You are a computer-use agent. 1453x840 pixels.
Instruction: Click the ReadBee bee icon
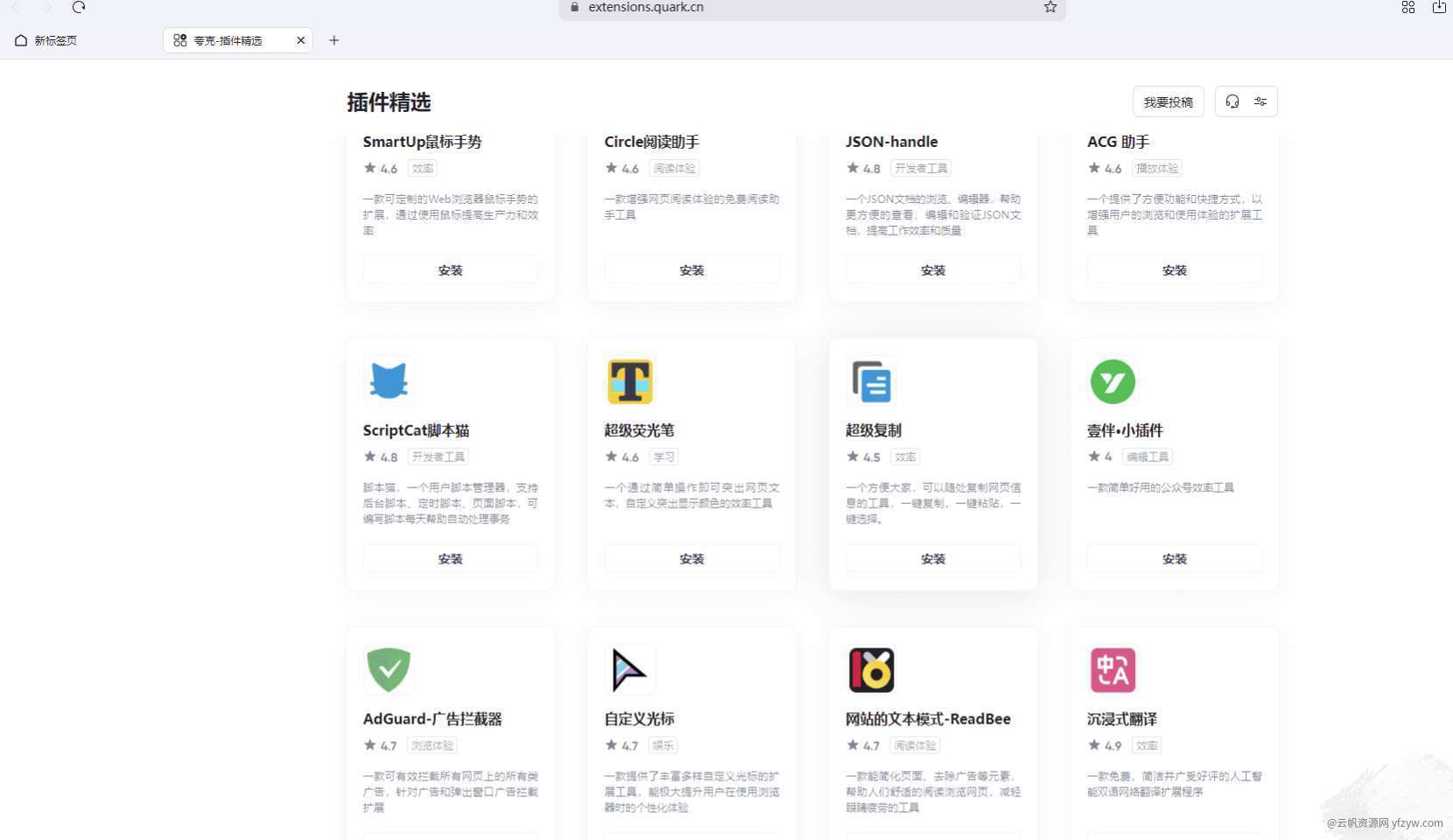(x=871, y=670)
